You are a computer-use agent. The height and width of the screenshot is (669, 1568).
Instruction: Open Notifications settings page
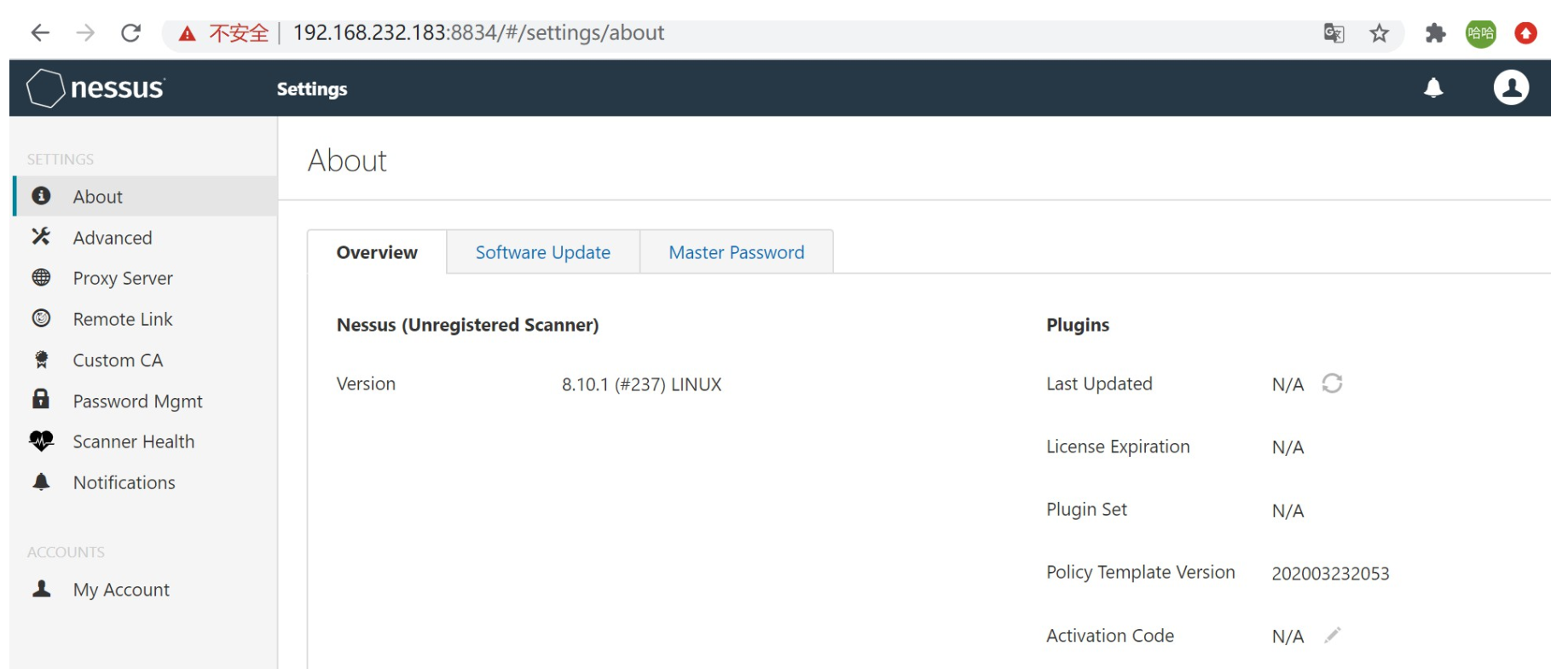[146, 482]
